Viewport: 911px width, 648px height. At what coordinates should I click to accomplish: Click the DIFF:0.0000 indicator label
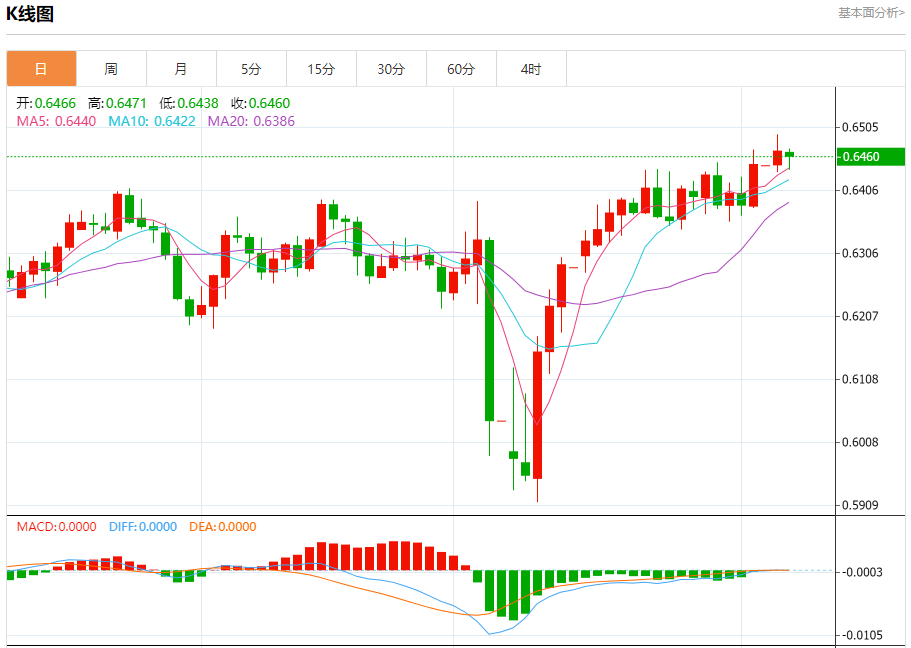point(143,527)
